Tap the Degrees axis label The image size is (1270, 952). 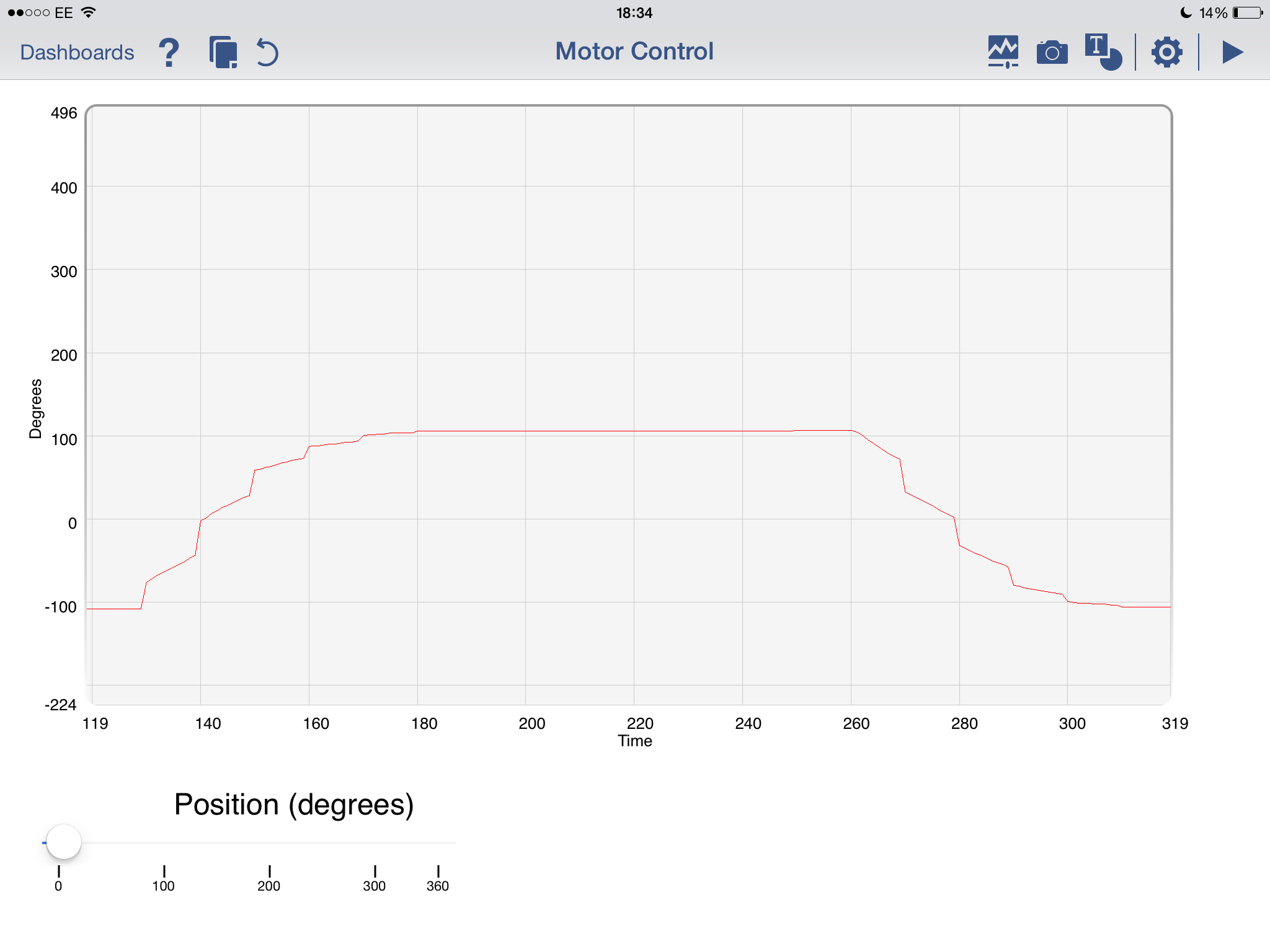pyautogui.click(x=35, y=409)
